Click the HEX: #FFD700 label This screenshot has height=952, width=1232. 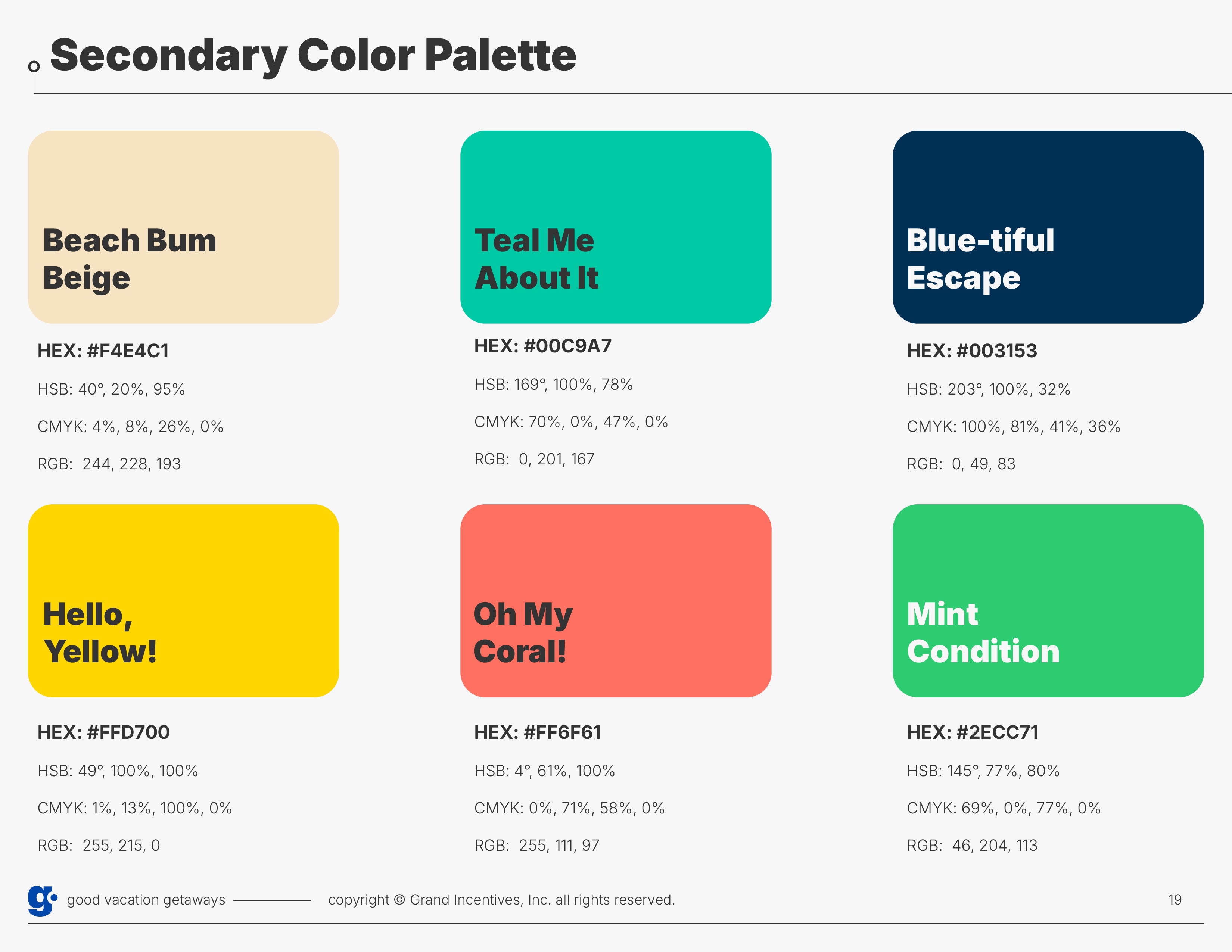coord(103,732)
